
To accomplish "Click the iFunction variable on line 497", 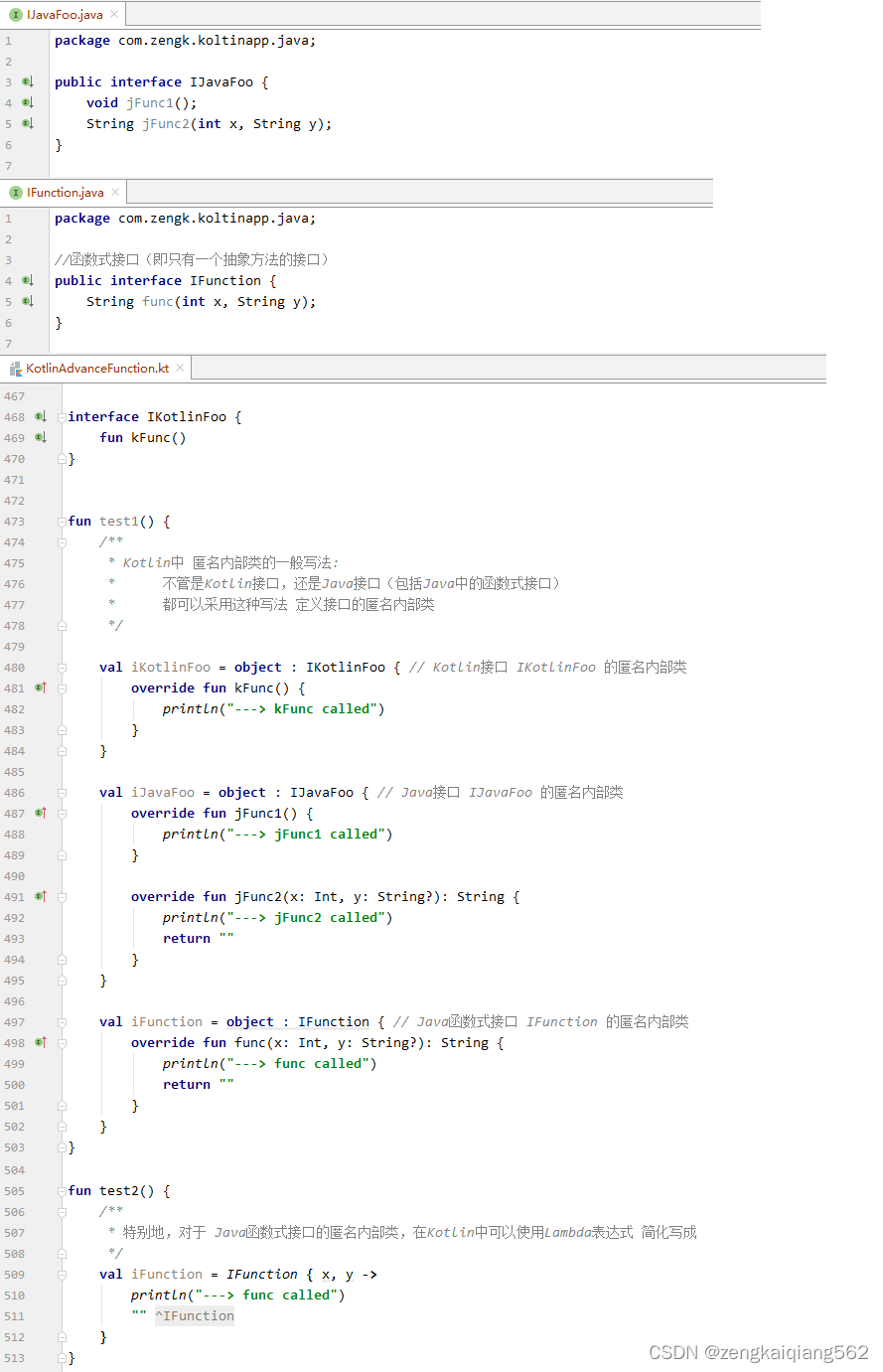I will coord(167,1021).
